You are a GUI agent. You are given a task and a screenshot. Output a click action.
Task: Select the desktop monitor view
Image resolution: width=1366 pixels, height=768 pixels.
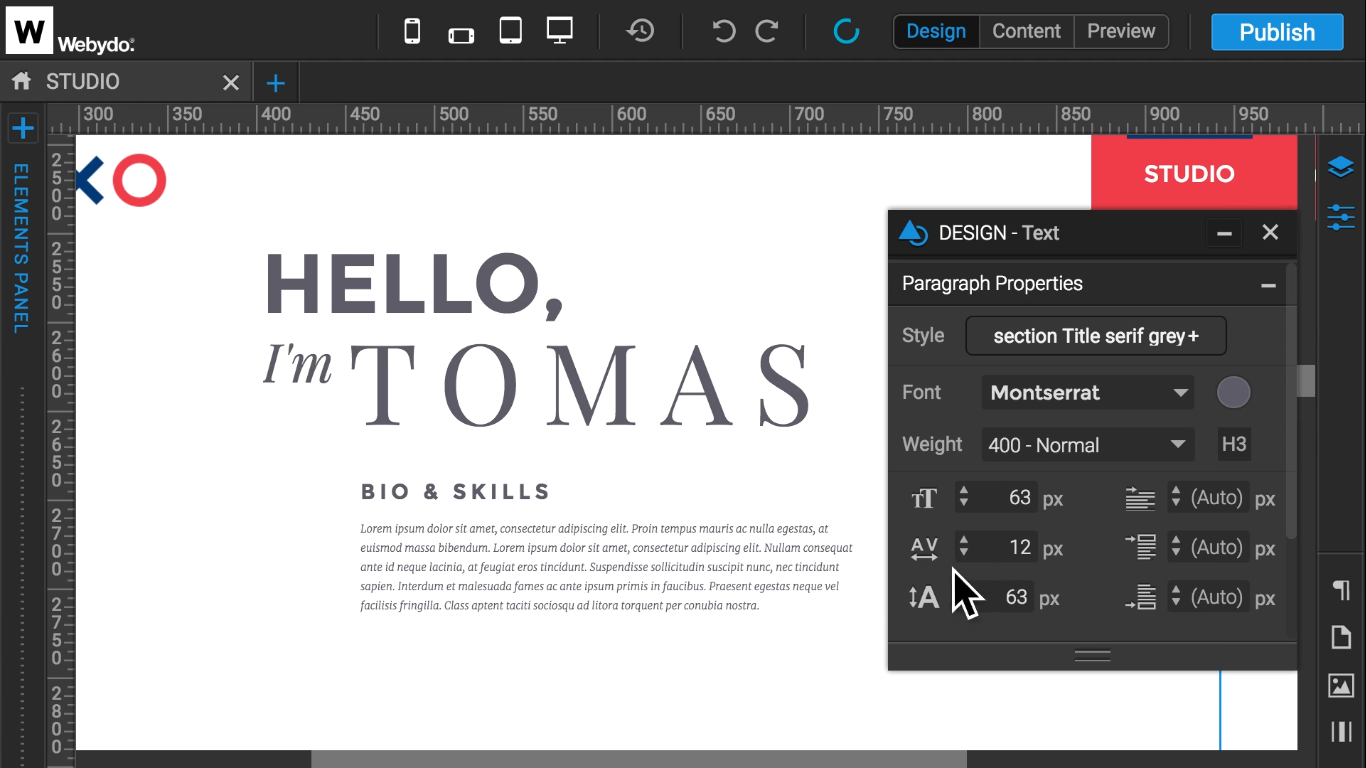click(560, 31)
